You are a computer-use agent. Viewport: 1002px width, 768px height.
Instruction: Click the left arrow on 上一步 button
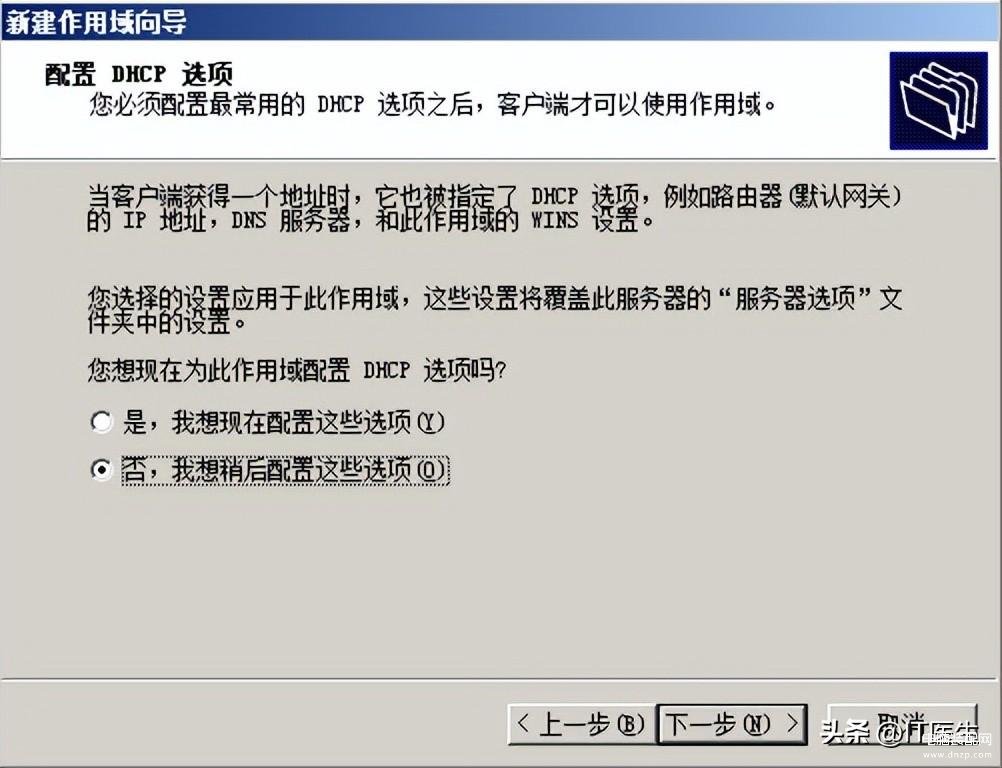click(x=523, y=724)
